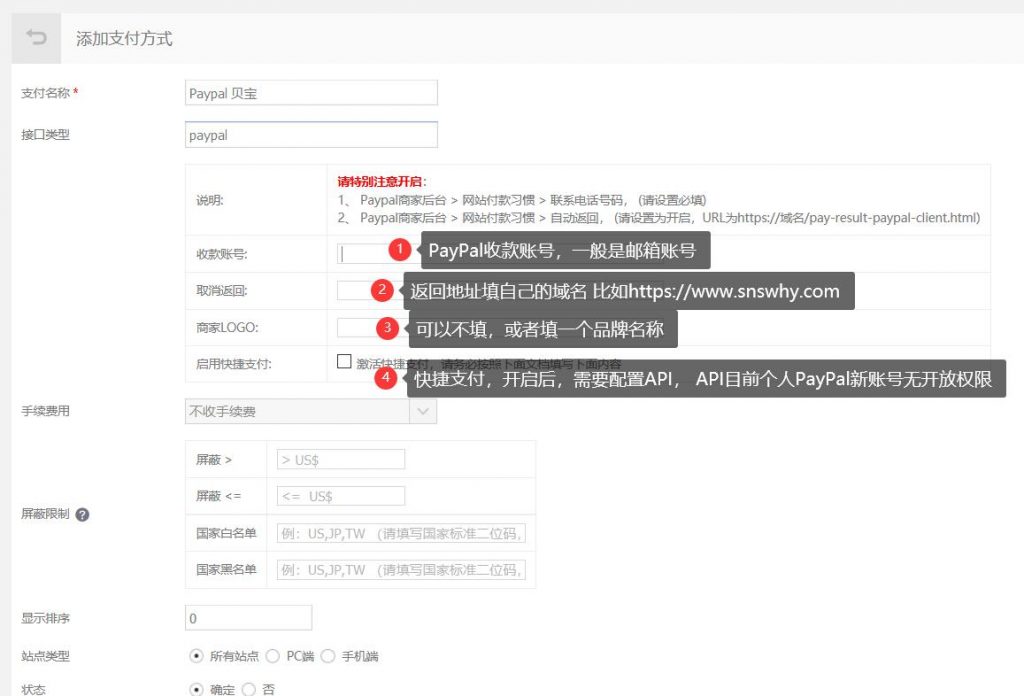Image resolution: width=1024 pixels, height=696 pixels.
Task: Click the 收款账号 label
Action: (222, 254)
